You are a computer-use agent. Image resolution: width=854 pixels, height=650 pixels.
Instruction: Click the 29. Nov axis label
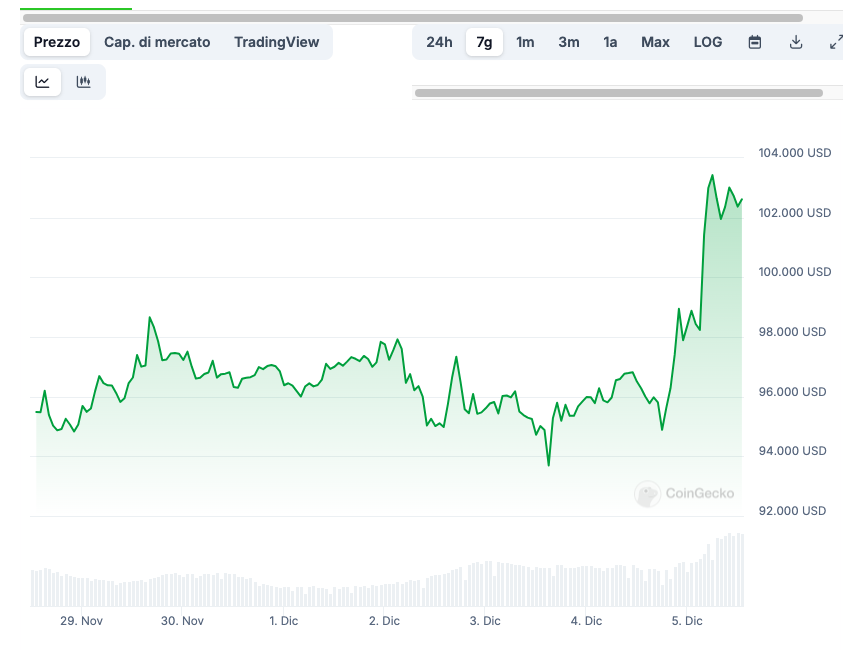(81, 620)
